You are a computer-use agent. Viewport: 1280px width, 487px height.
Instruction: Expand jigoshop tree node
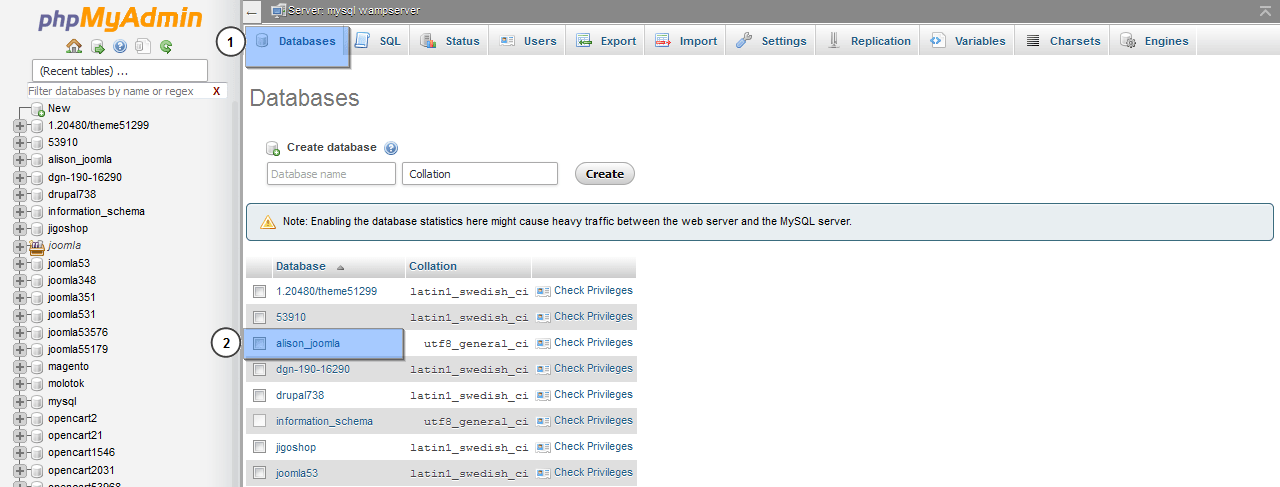click(20, 229)
